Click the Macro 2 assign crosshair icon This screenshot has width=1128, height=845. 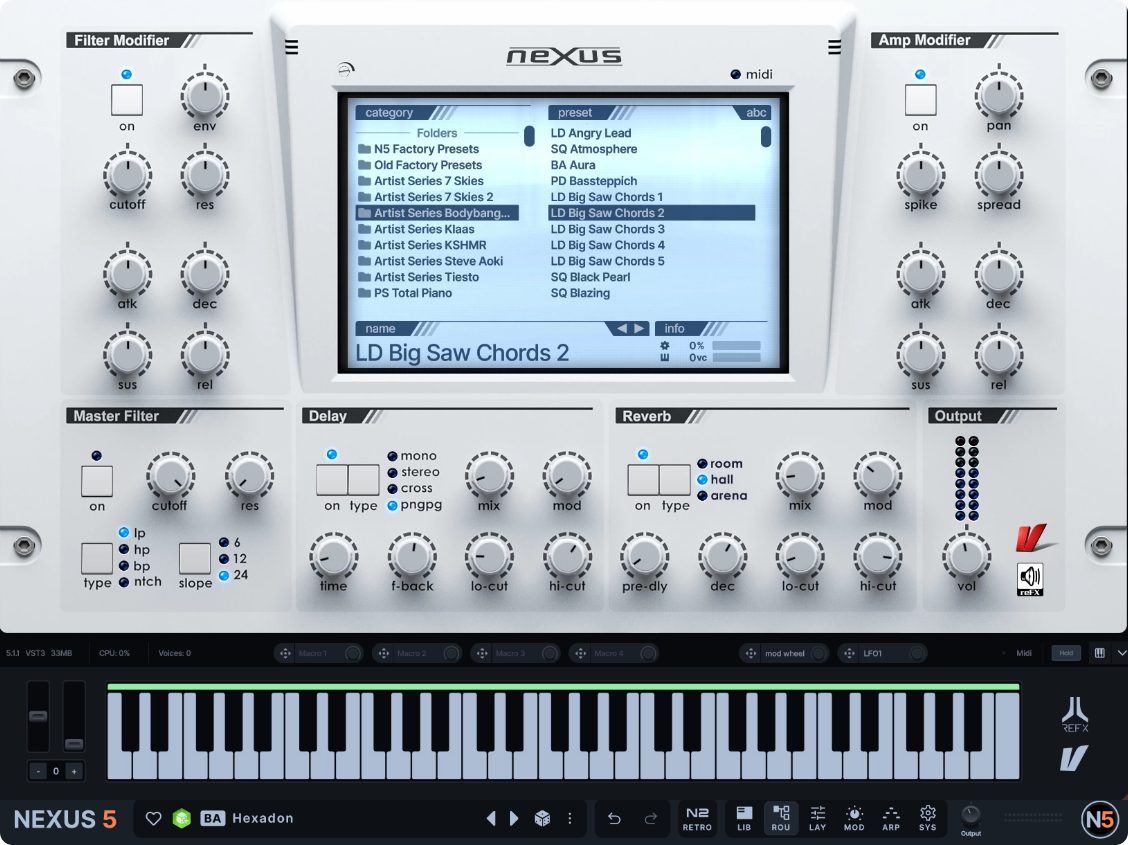tap(383, 653)
